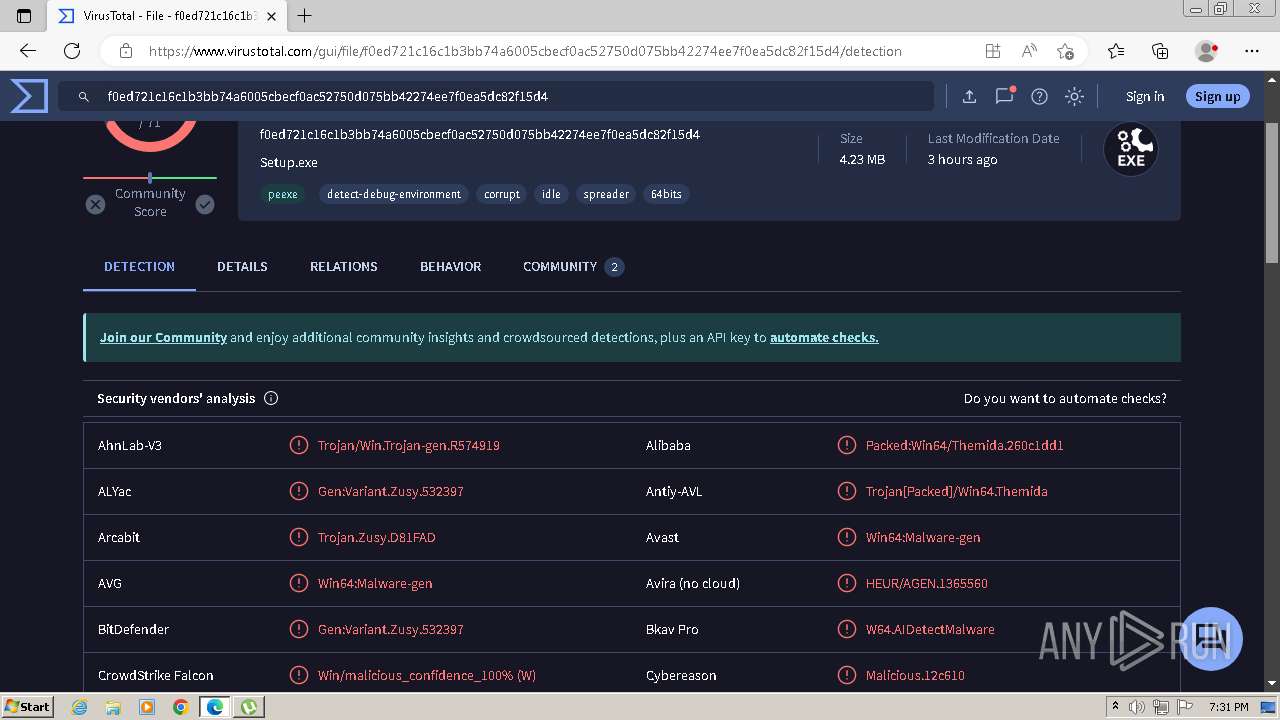Follow the Join our Community link
The image size is (1280, 720).
(x=163, y=338)
